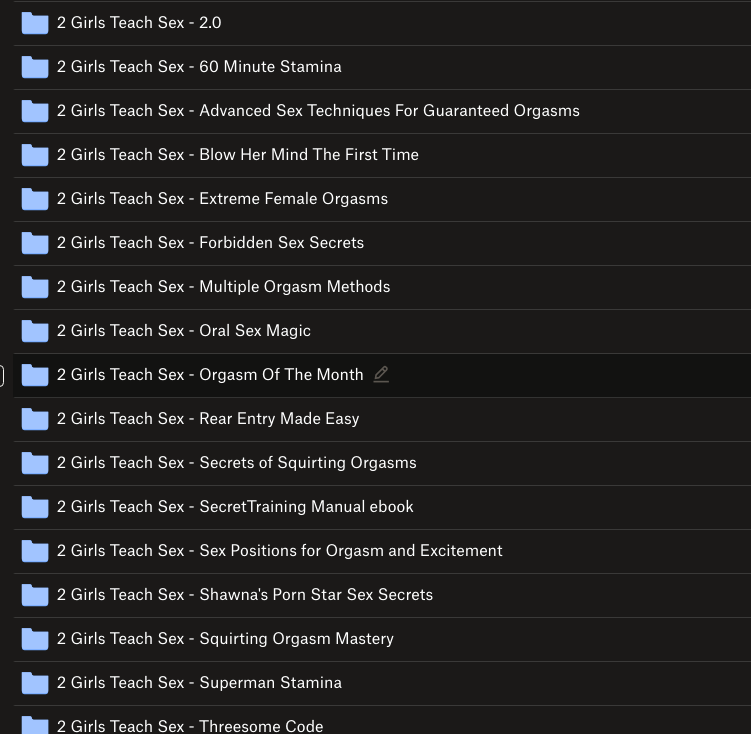Open the Secrets of Squirting Orgasms folder
751x734 pixels.
[x=236, y=463]
